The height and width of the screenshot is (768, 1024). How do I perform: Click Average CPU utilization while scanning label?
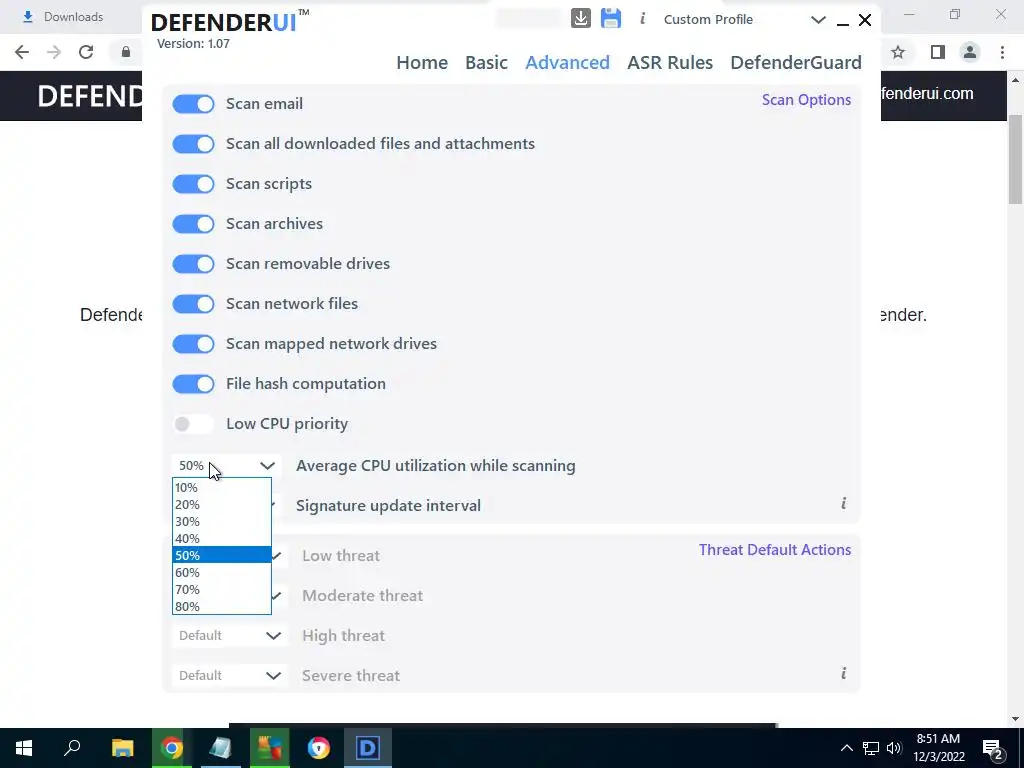436,466
